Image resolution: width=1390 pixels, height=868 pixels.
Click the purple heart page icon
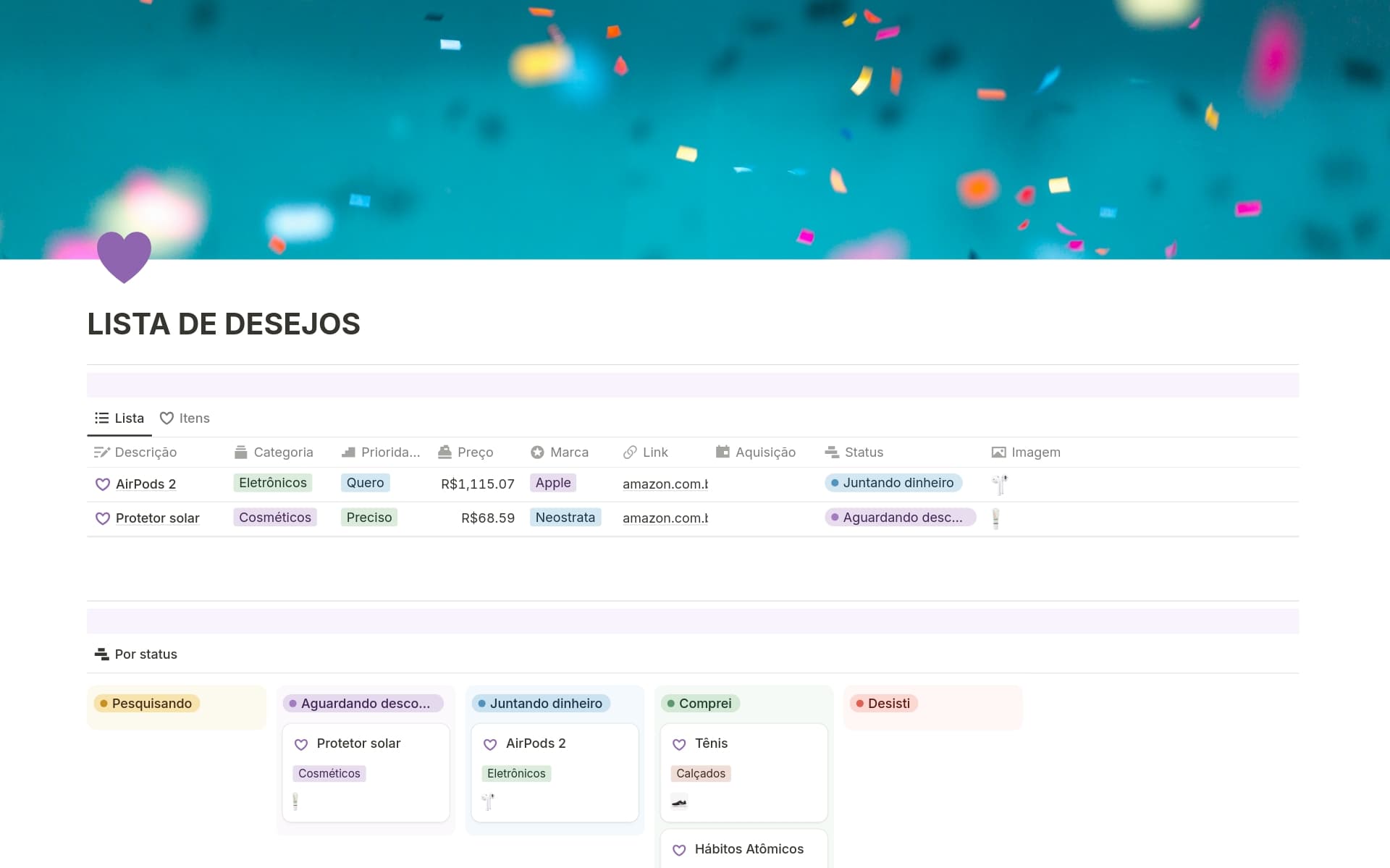(x=124, y=256)
